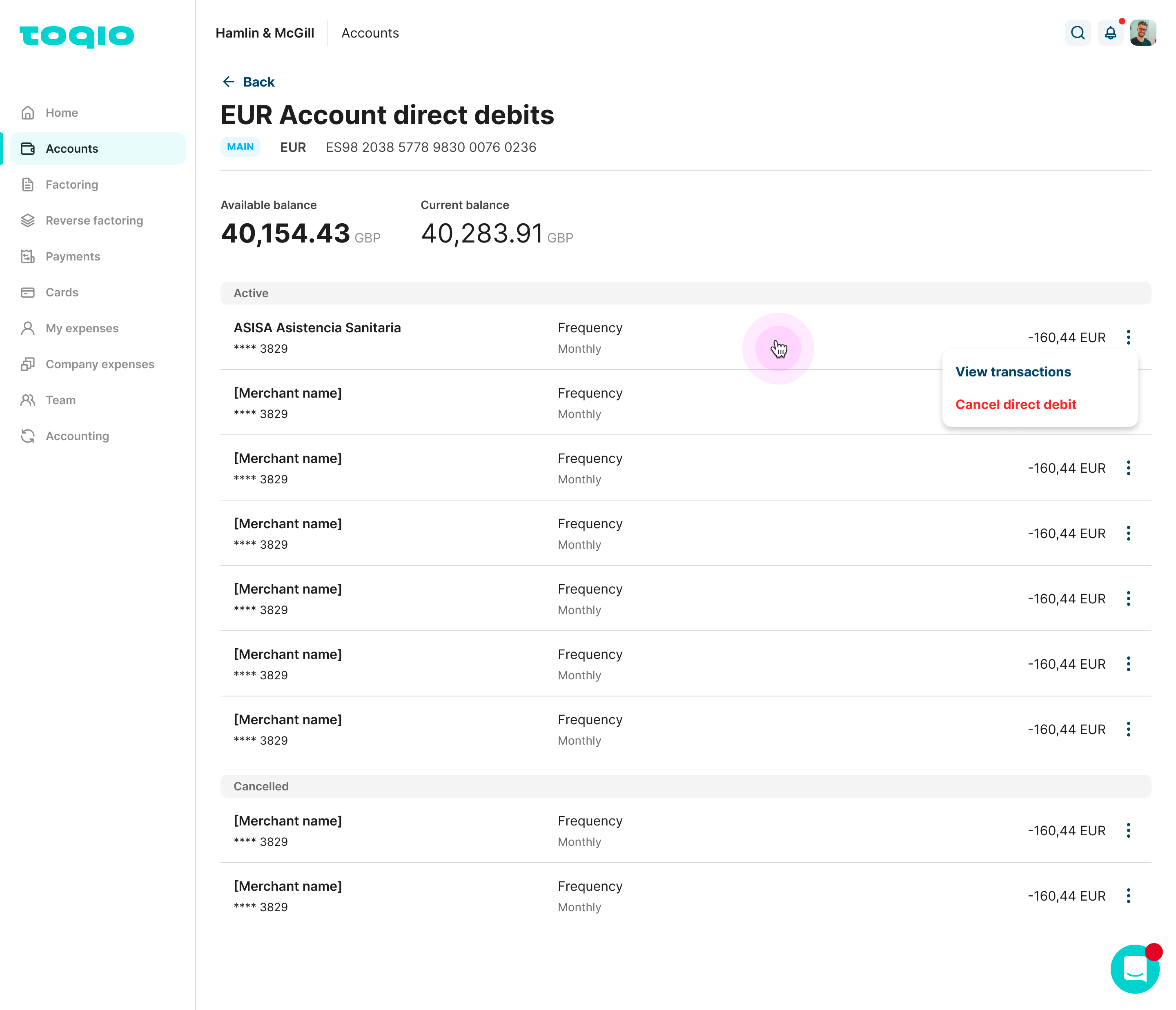
Task: Choose View transactions from popup menu
Action: [1013, 372]
